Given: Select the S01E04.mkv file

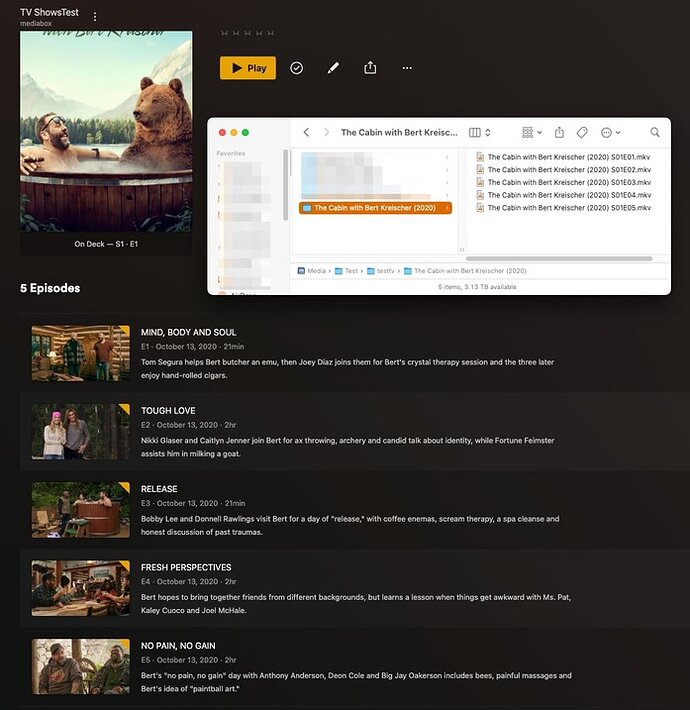Looking at the screenshot, I should coord(563,195).
